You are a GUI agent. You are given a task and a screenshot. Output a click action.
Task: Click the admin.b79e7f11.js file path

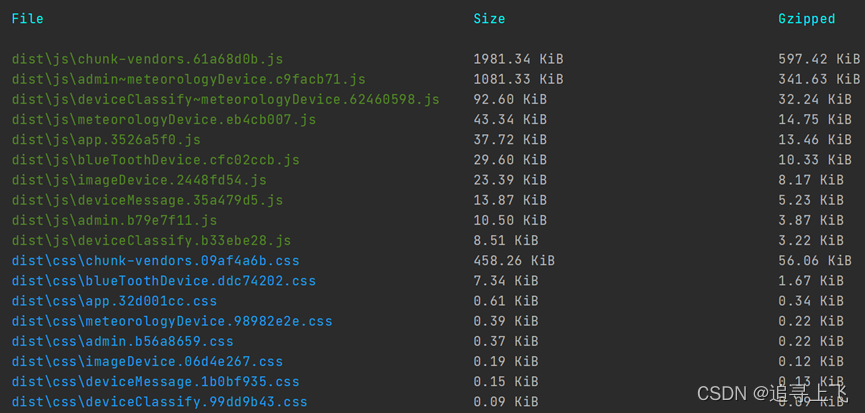[x=114, y=221]
